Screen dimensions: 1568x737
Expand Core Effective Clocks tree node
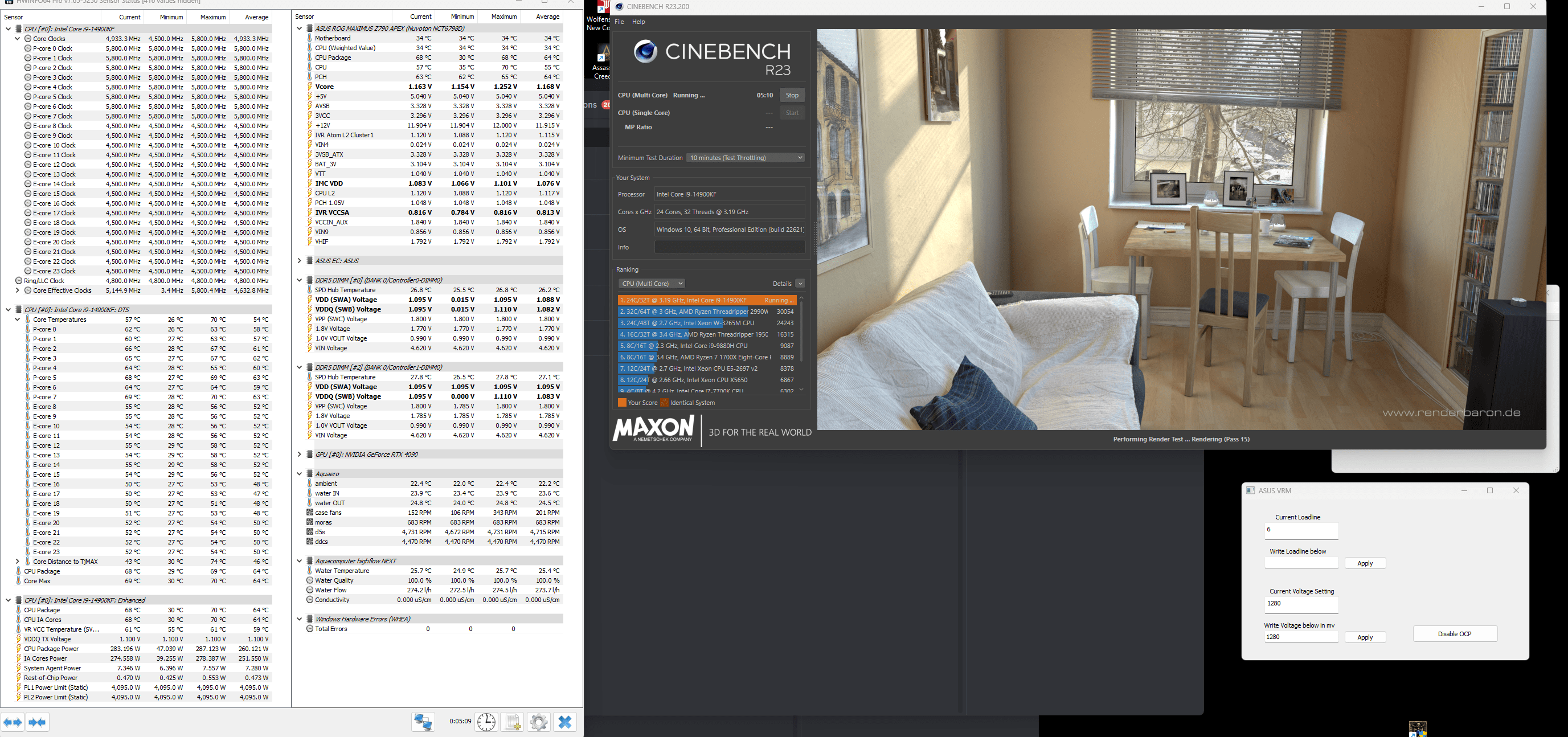point(18,290)
